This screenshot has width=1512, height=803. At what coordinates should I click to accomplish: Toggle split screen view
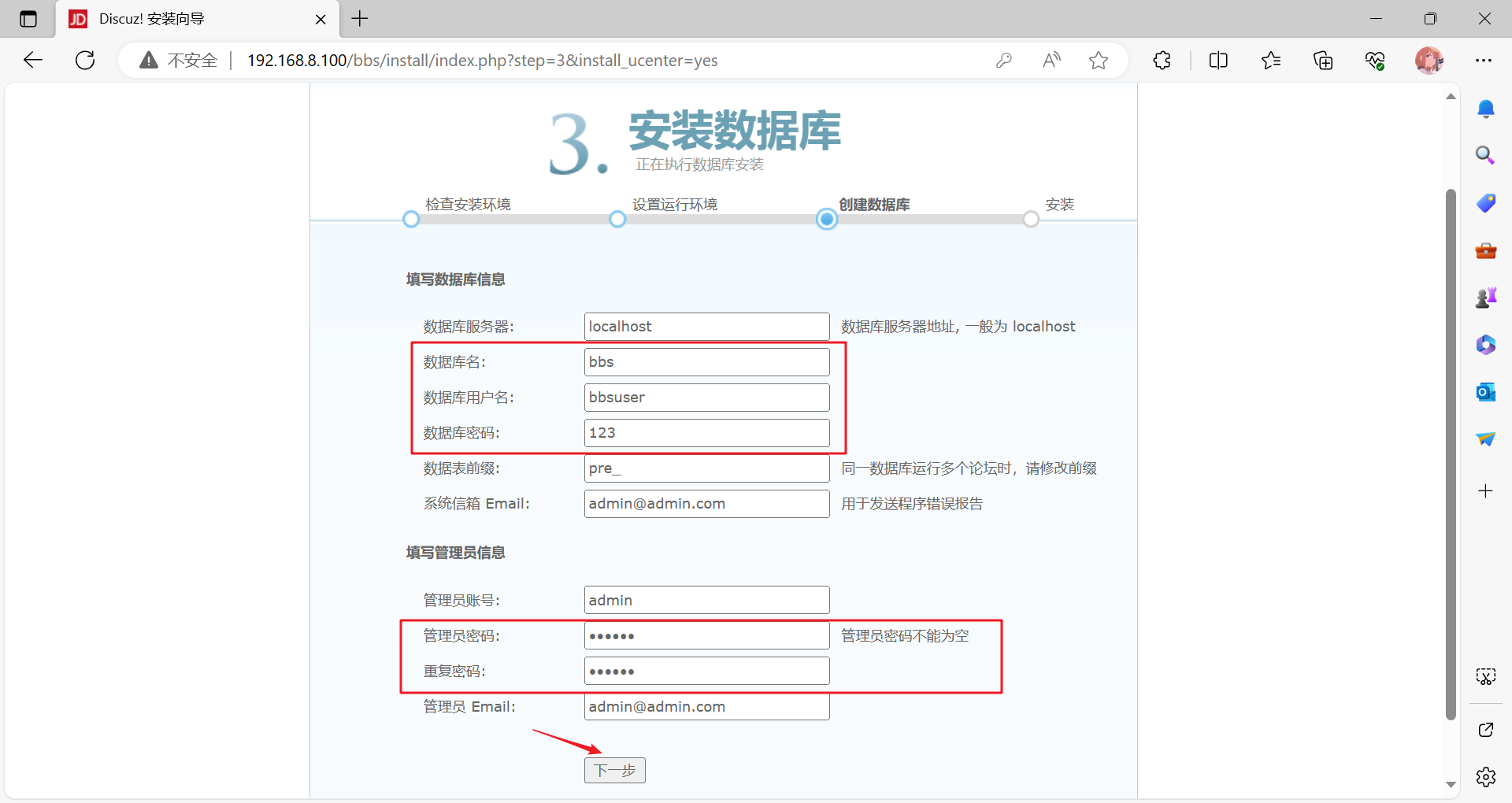coord(1218,60)
